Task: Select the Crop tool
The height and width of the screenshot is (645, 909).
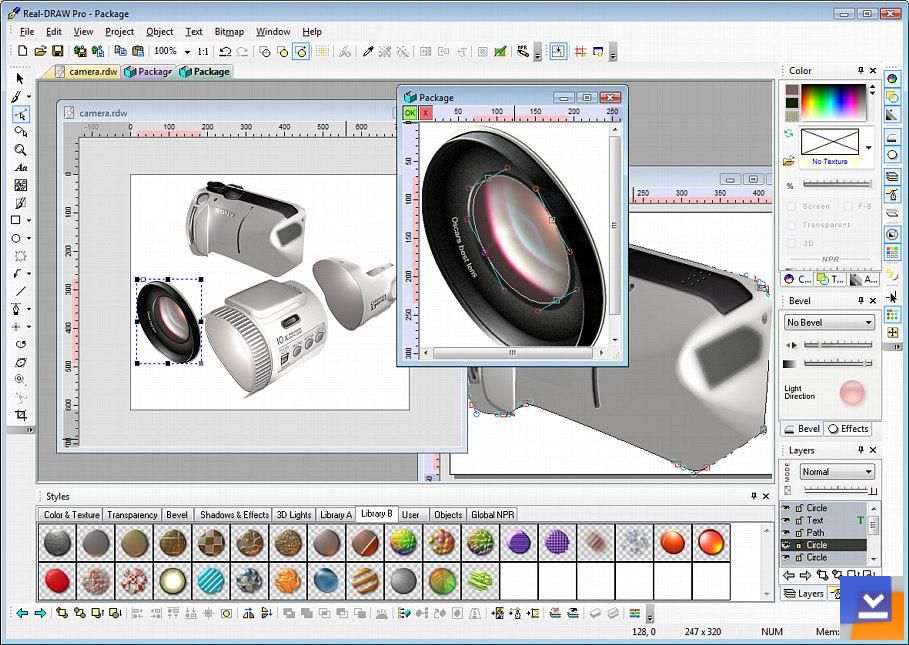Action: tap(20, 415)
